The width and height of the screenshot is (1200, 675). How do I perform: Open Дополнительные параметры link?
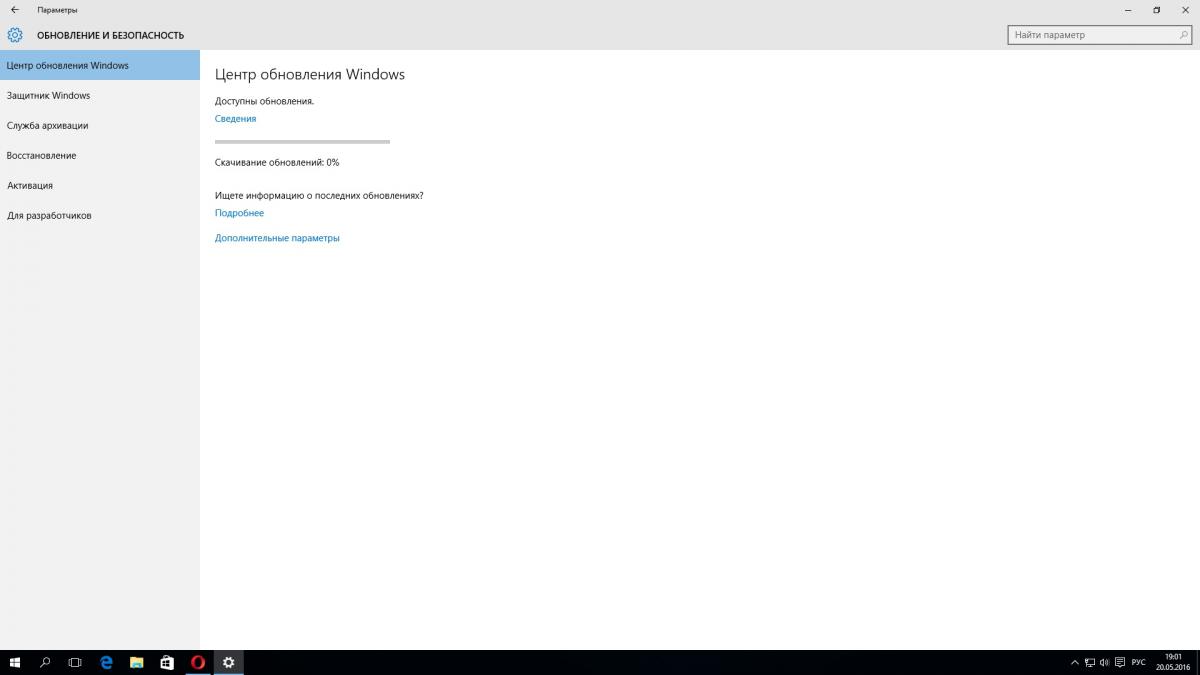tap(277, 238)
